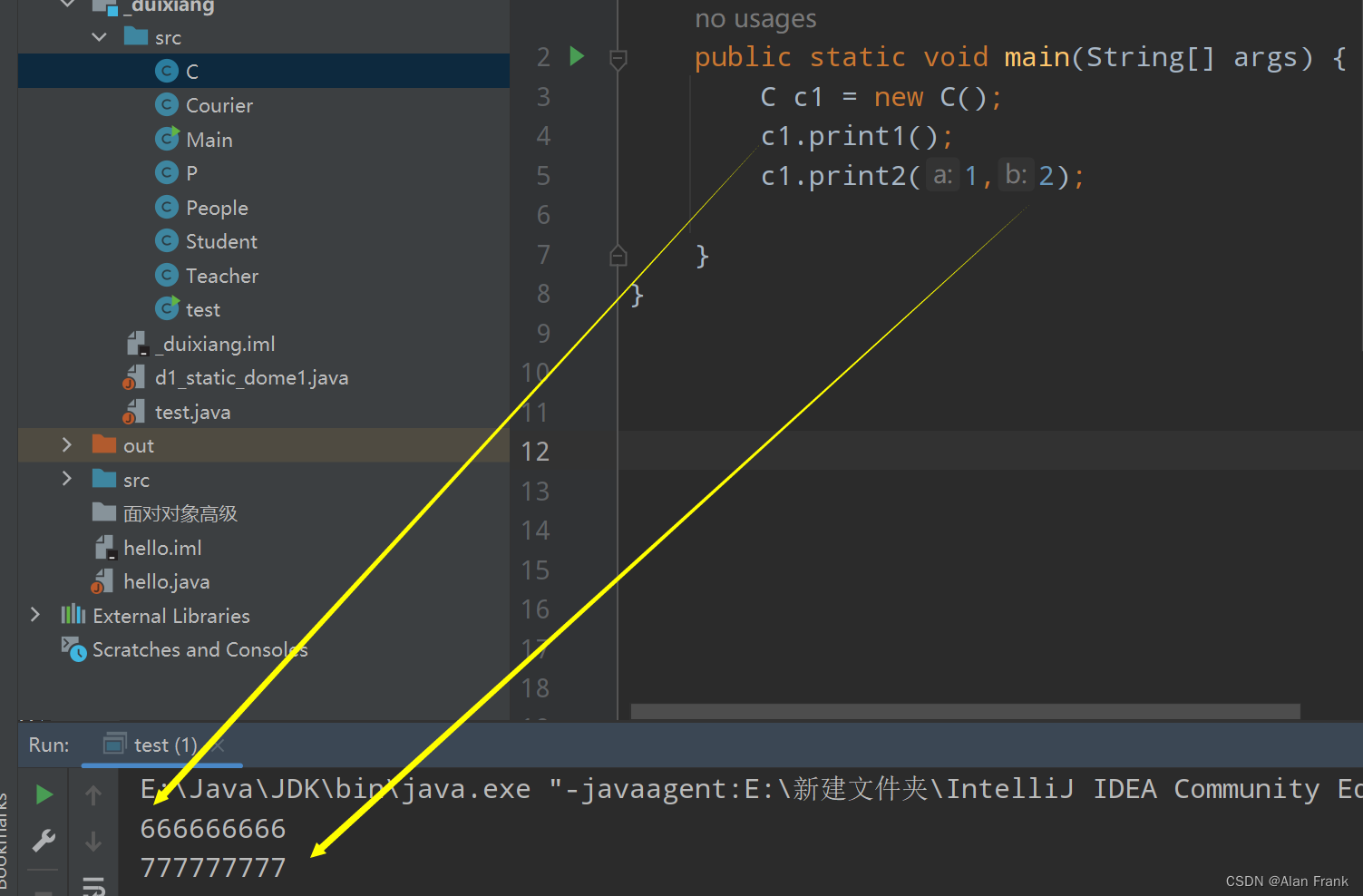This screenshot has height=896, width=1363.
Task: Click the test.java file icon
Action: click(134, 412)
